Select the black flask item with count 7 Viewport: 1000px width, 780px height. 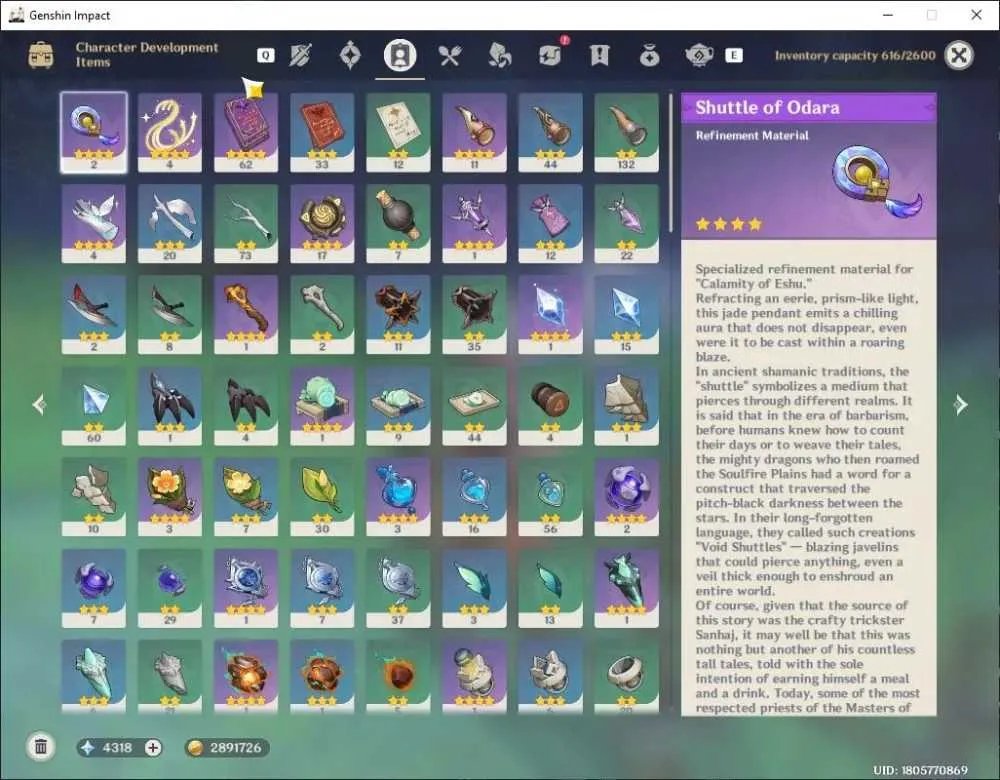pyautogui.click(x=398, y=224)
